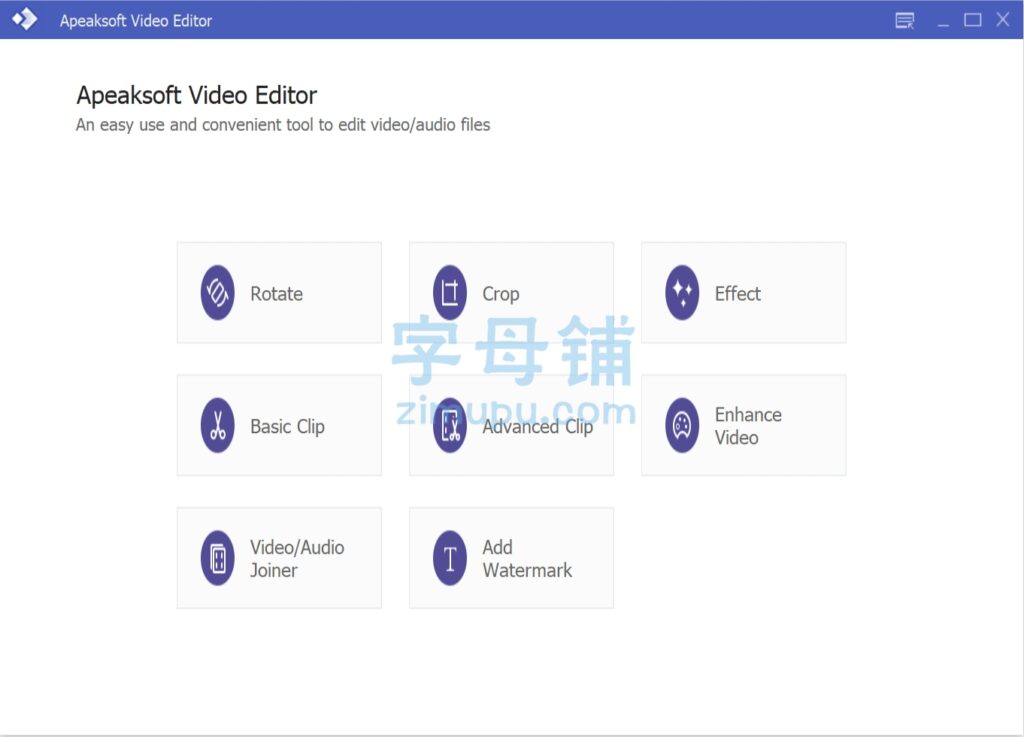Click the Enhance Video palette icon
This screenshot has width=1024, height=737.
(x=682, y=426)
